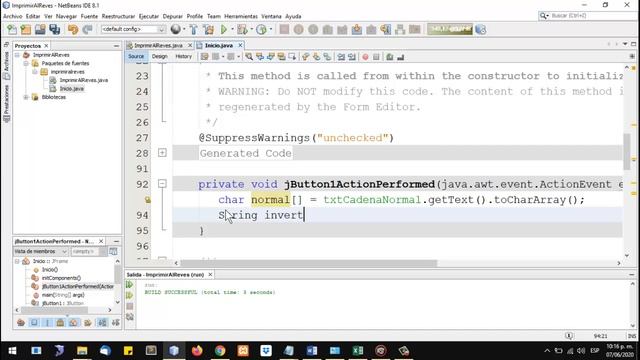Click the Undo toolbar icon

click(73, 29)
